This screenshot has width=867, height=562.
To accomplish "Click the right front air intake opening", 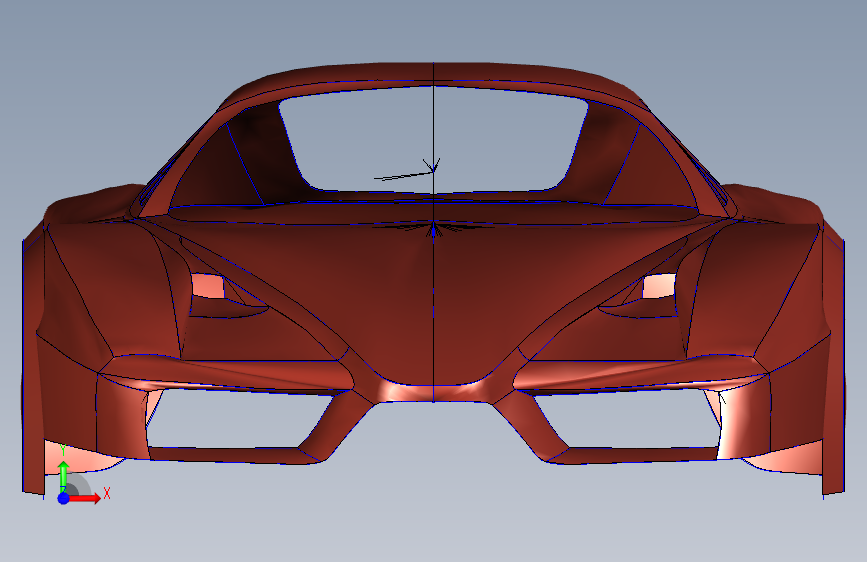I will (x=629, y=419).
